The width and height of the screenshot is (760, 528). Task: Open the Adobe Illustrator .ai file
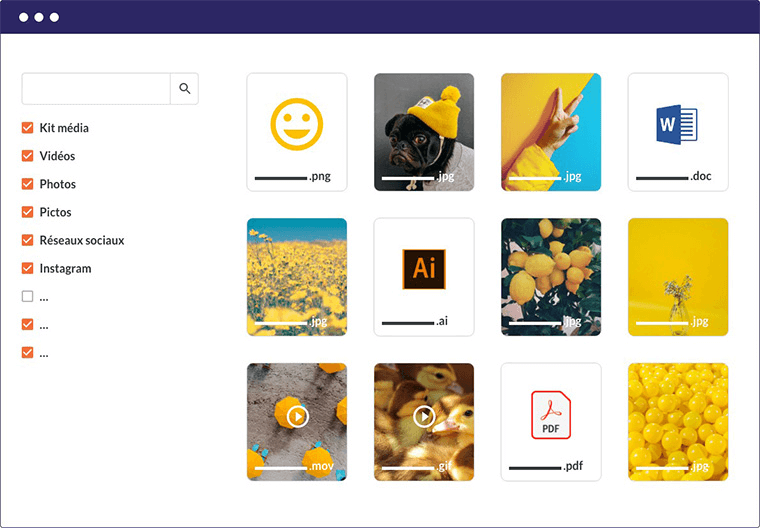[x=424, y=277]
